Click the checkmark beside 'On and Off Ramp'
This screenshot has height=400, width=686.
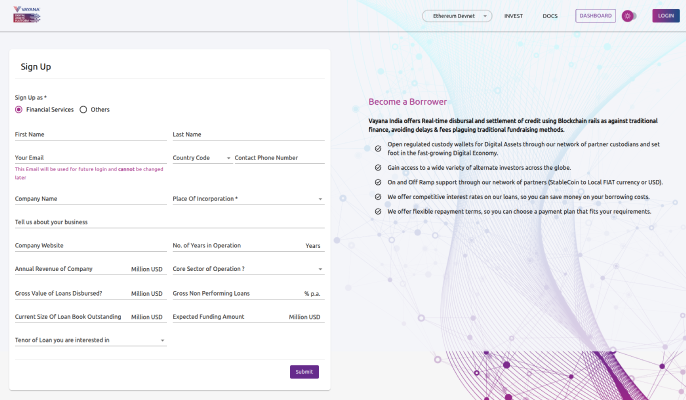point(378,182)
